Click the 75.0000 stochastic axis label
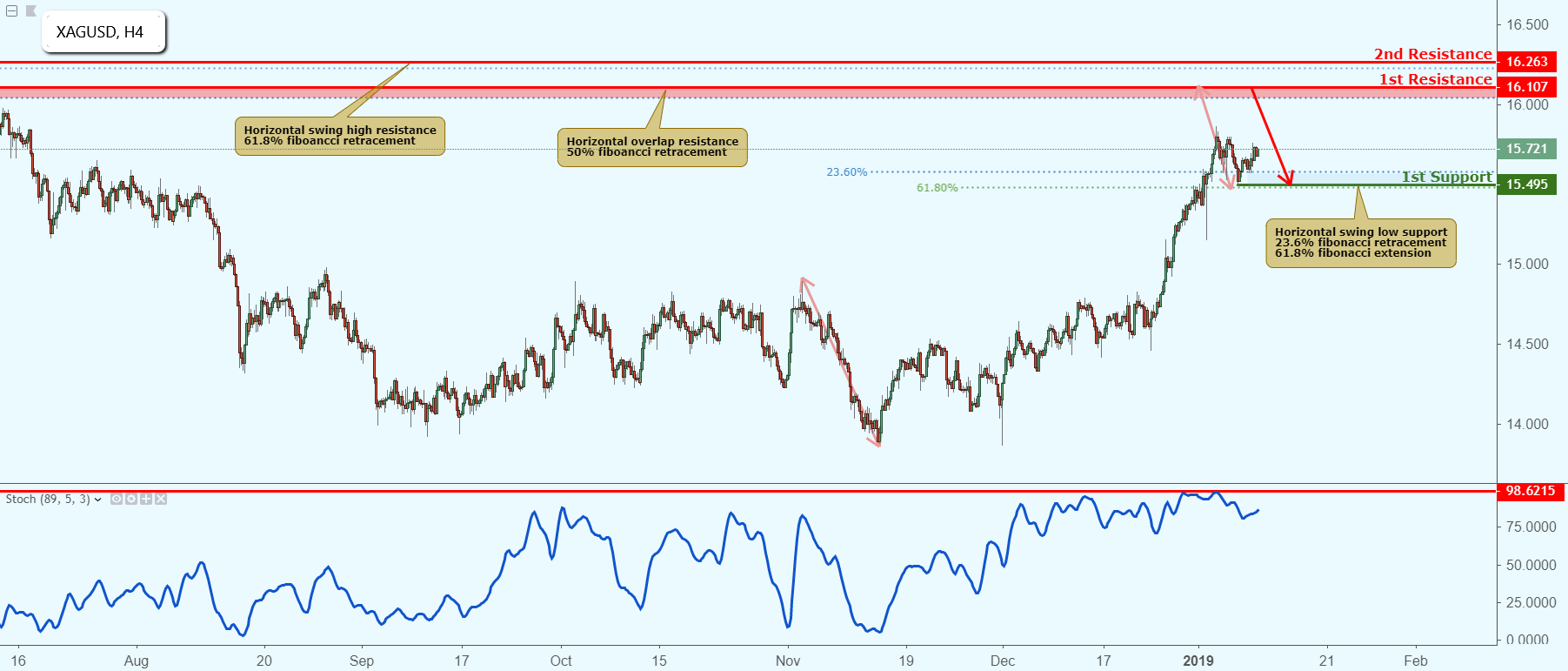1568x671 pixels. pos(1531,527)
